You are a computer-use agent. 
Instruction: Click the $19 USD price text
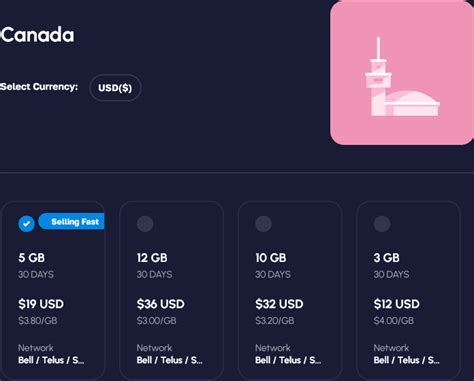[x=41, y=304]
